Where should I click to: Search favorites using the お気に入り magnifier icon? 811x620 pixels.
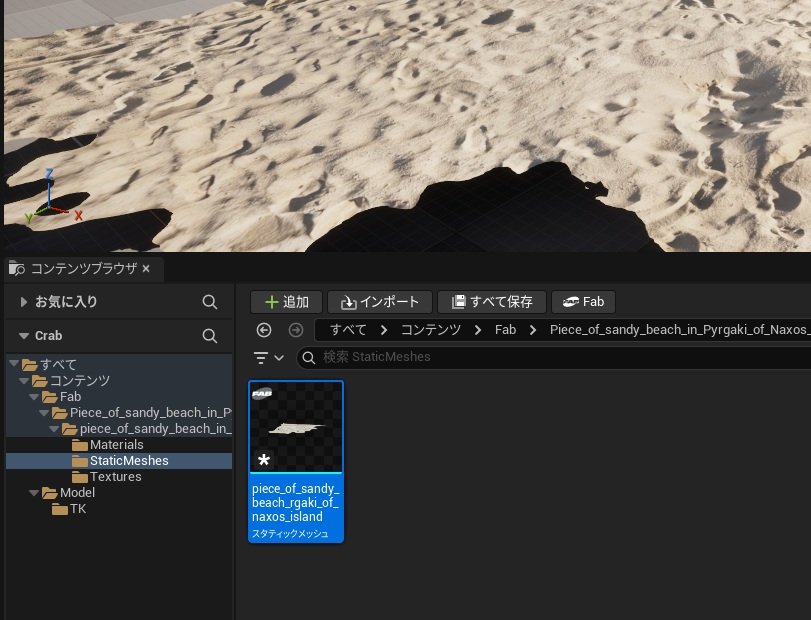coord(210,302)
